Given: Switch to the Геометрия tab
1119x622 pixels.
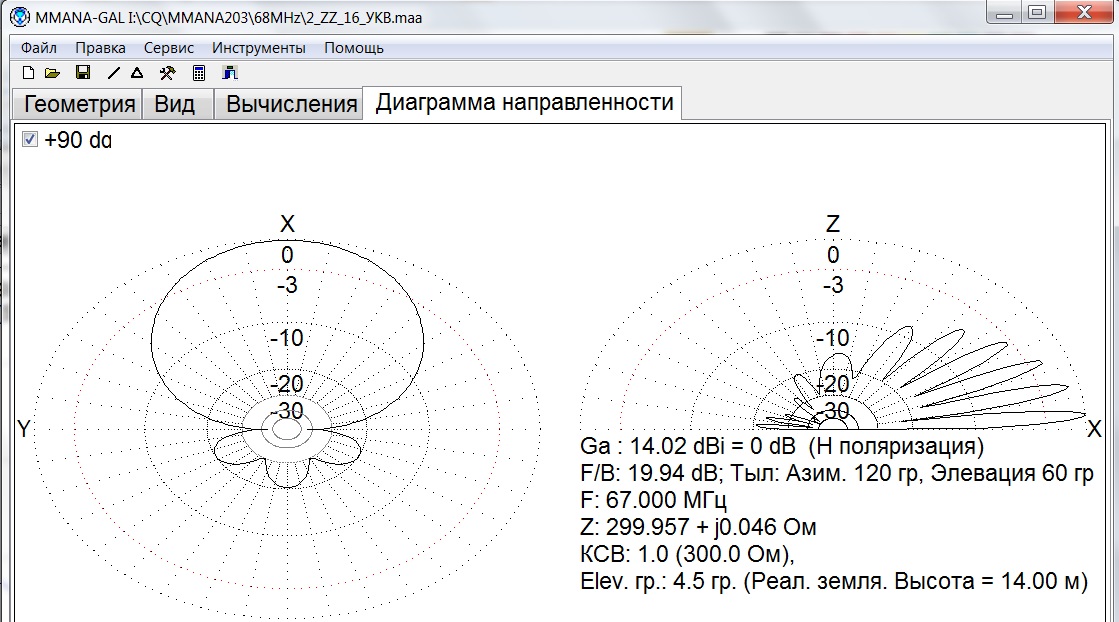Looking at the screenshot, I should pos(79,104).
